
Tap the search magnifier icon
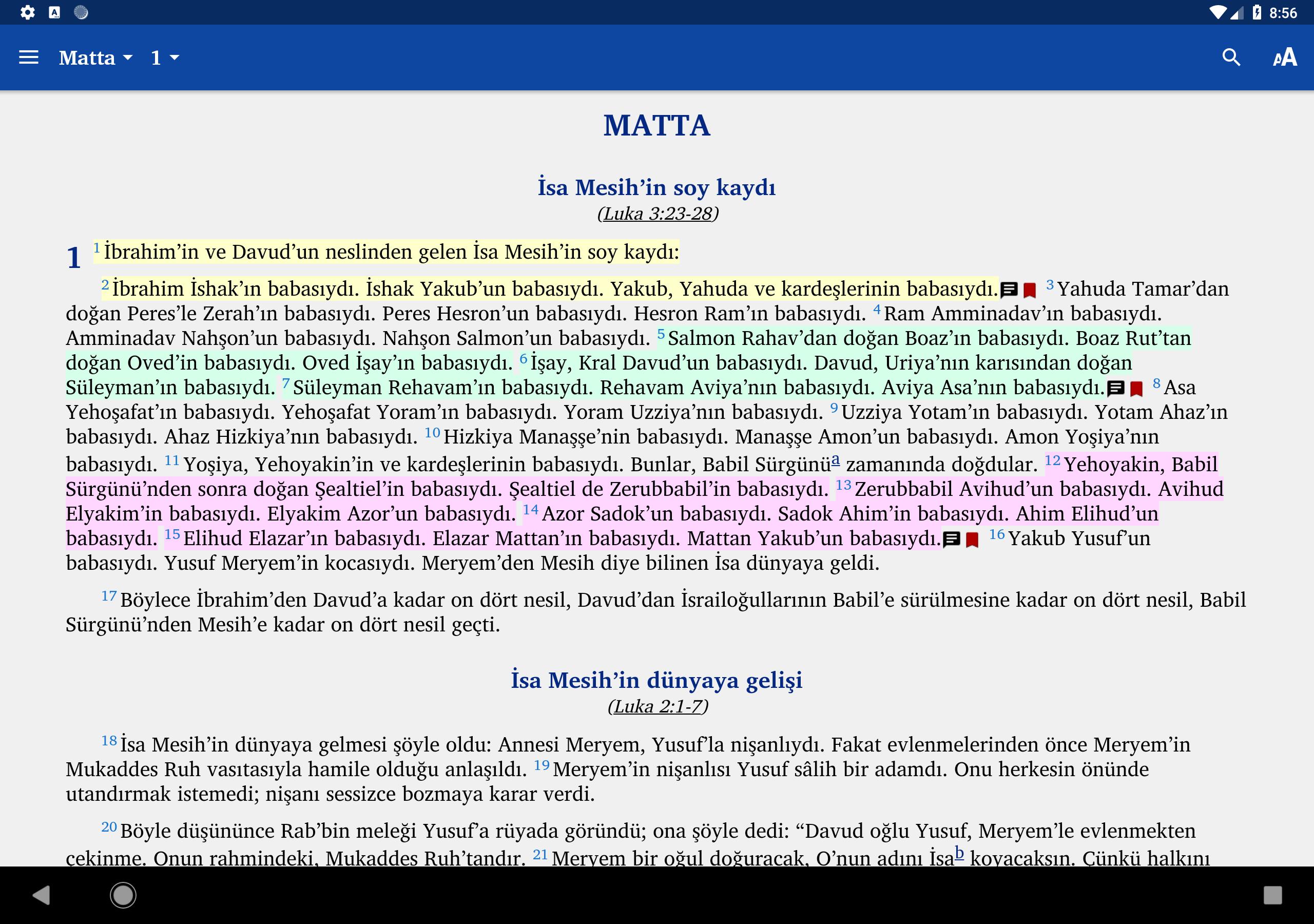click(1231, 58)
